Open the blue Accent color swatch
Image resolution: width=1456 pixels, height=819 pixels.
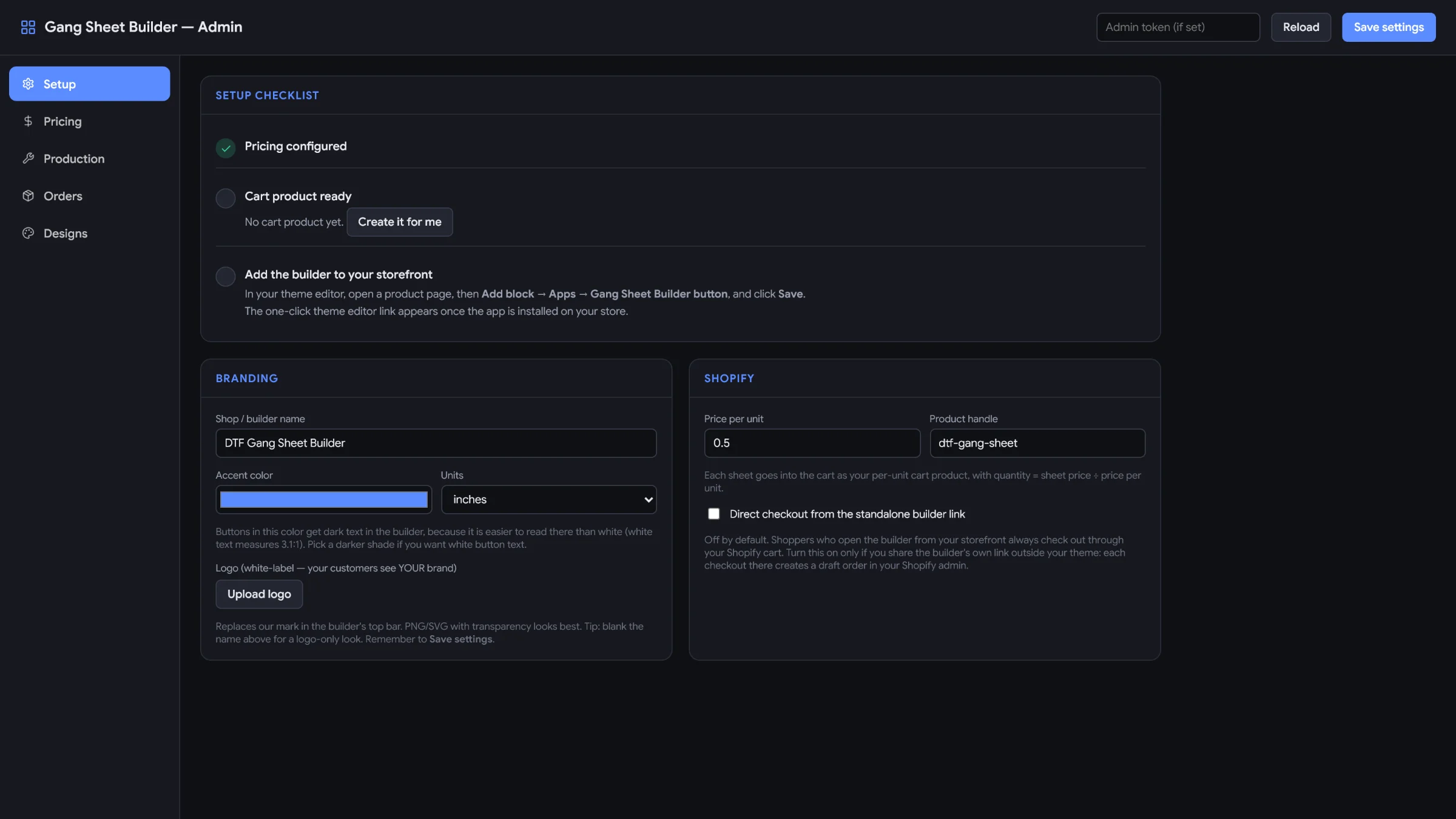[x=324, y=499]
